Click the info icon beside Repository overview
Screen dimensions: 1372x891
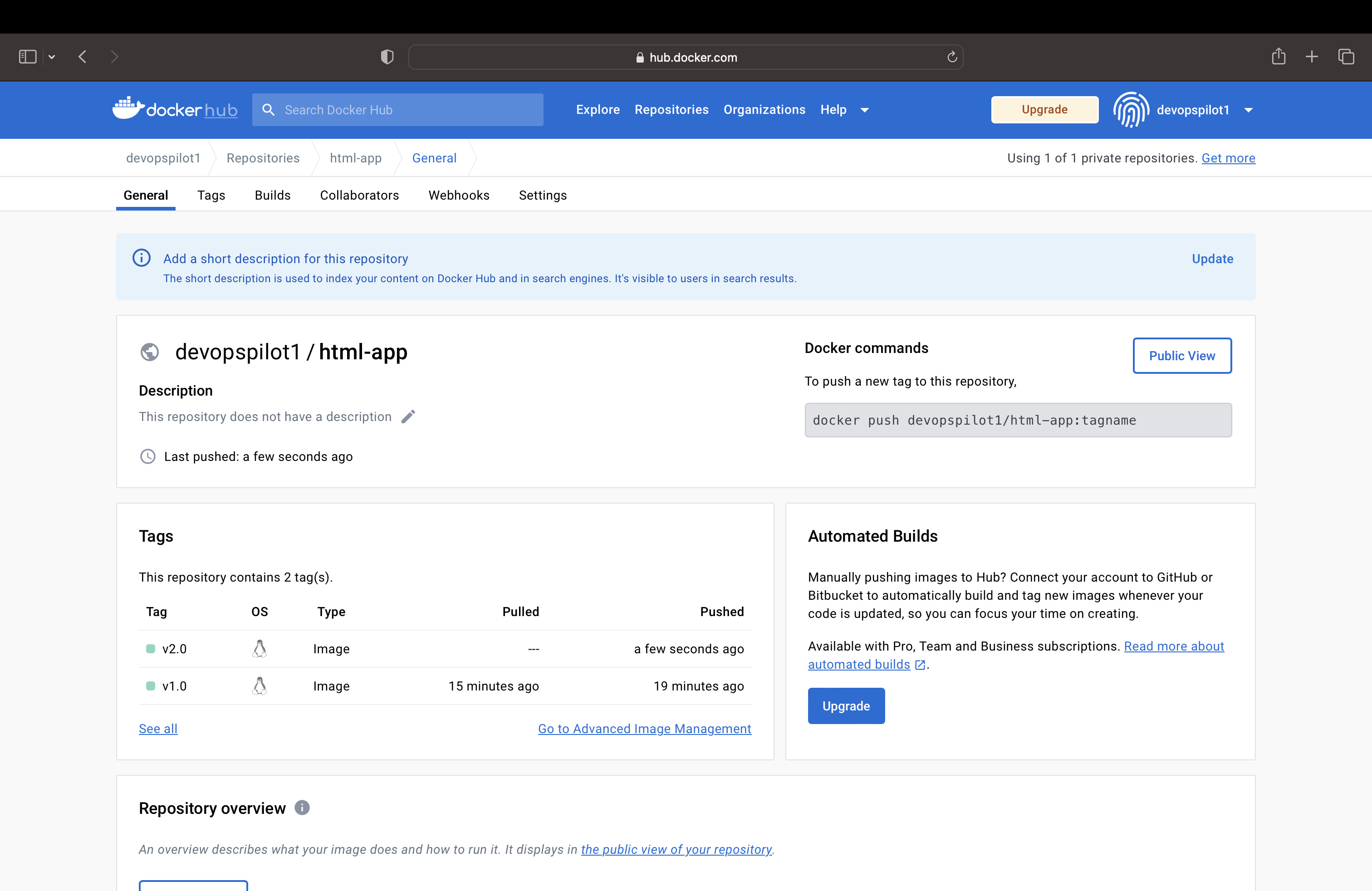coord(302,808)
